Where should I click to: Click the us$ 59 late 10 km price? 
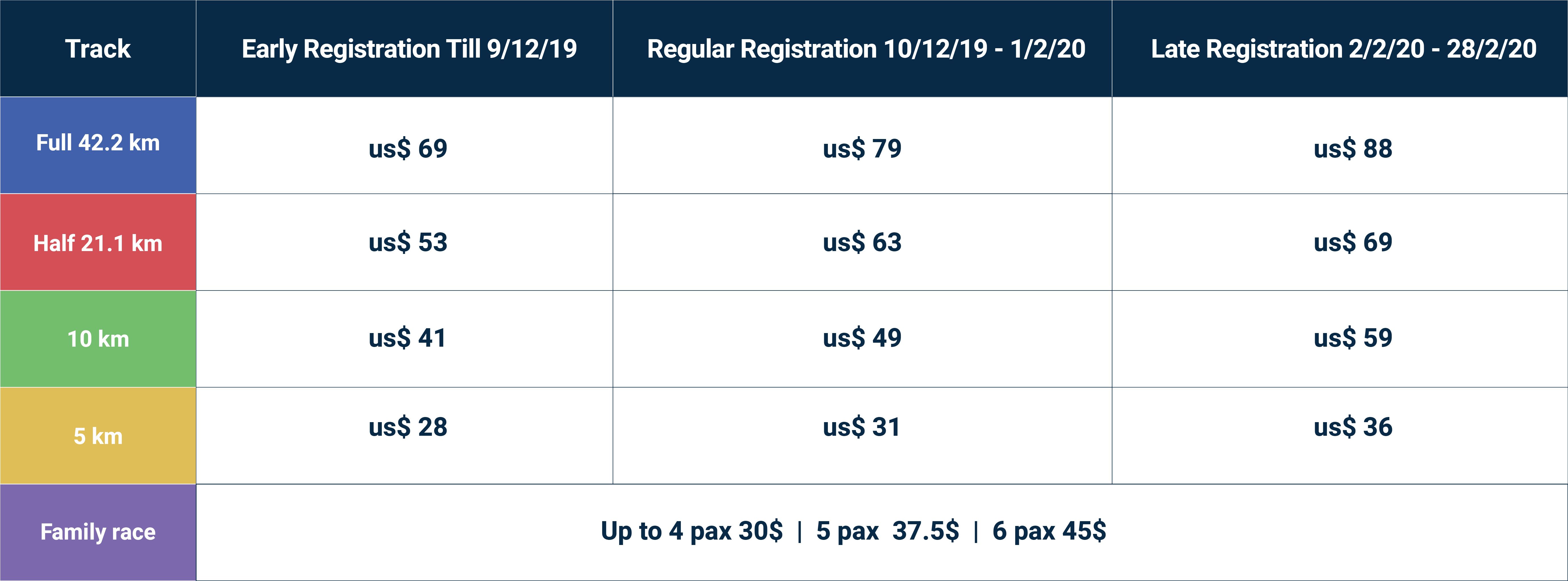1353,338
